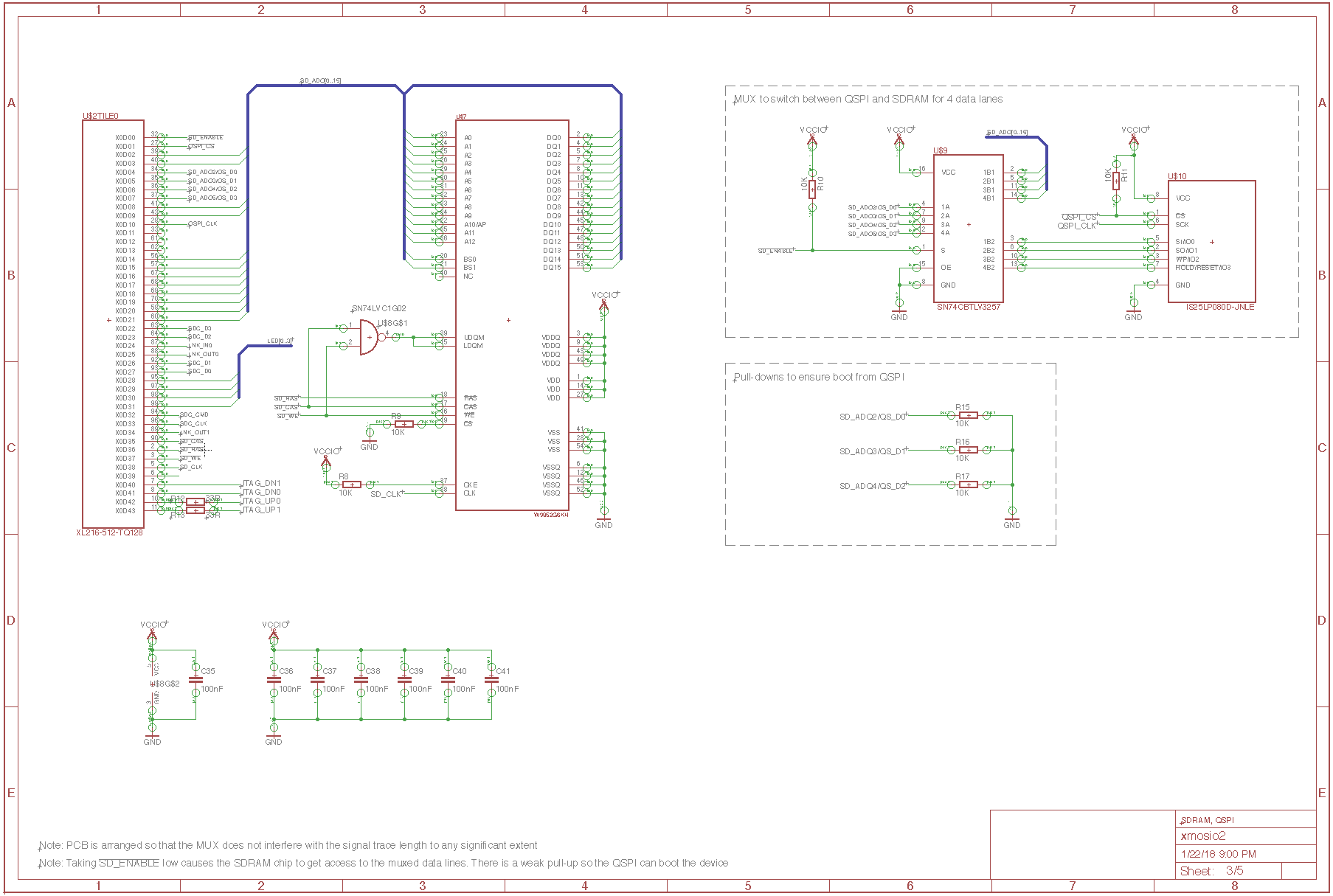Viewport: 1333px width, 896px height.
Task: Click the XL216-512-TQ128 part name
Action: 109,532
